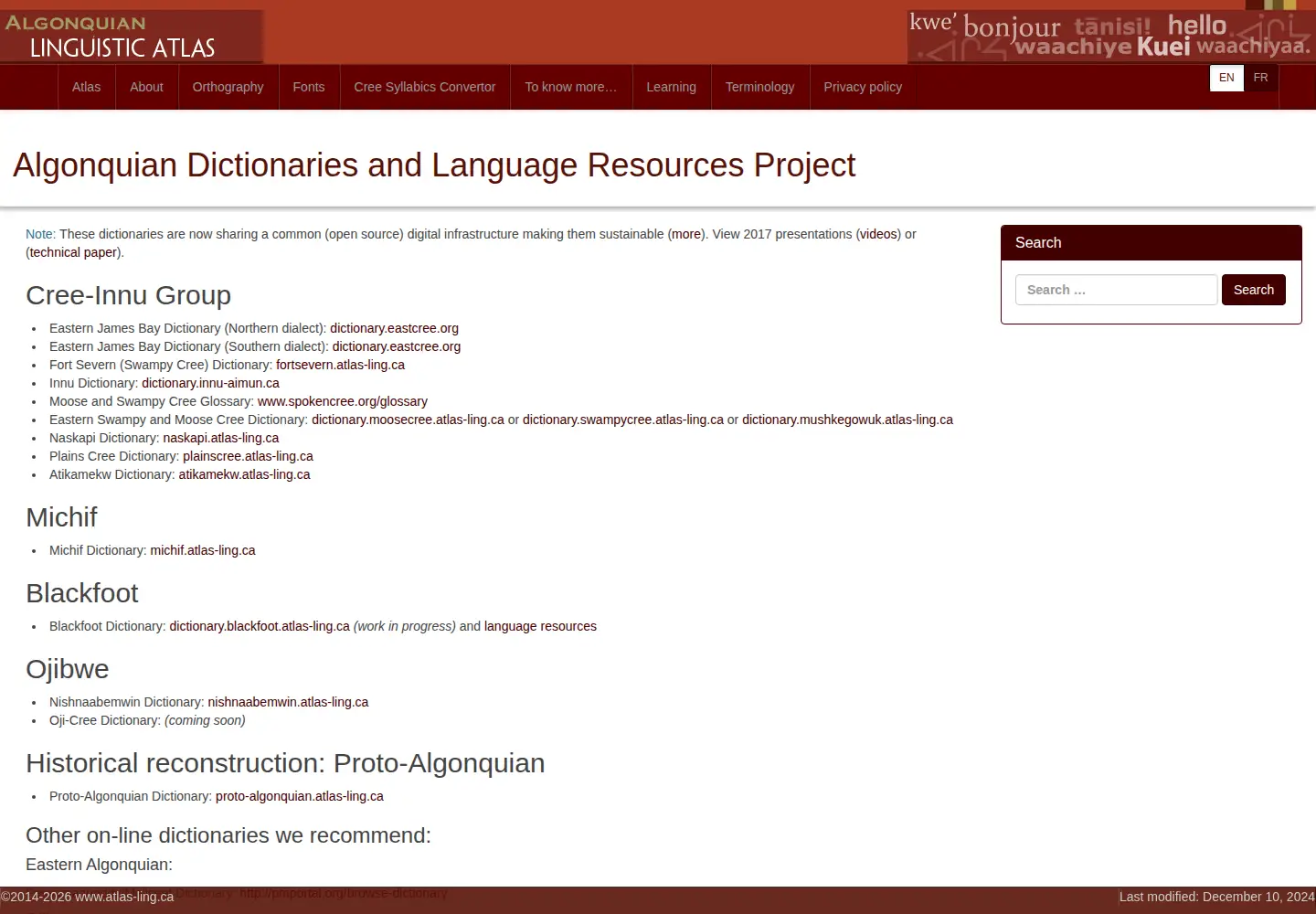Viewport: 1316px width, 914px height.
Task: Switch the site language to FR
Action: tap(1261, 78)
